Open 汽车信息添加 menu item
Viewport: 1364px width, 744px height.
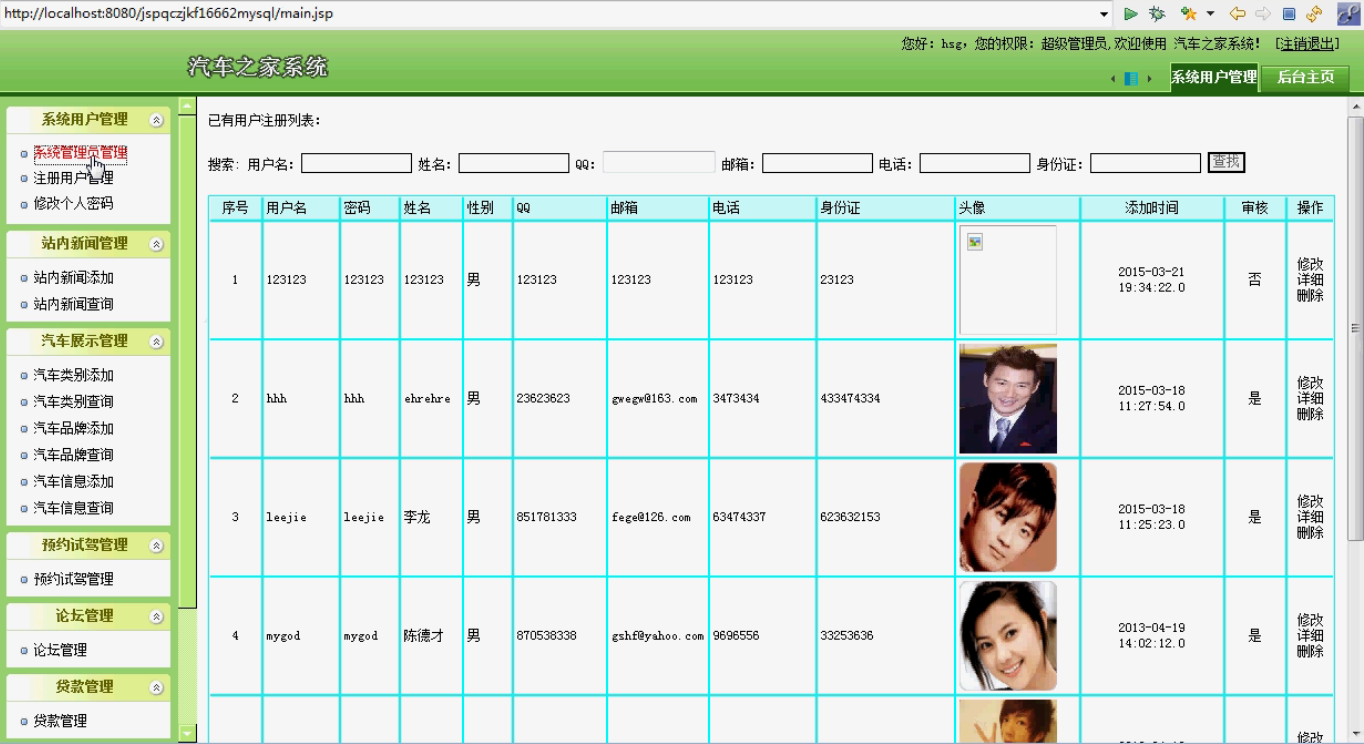point(73,482)
